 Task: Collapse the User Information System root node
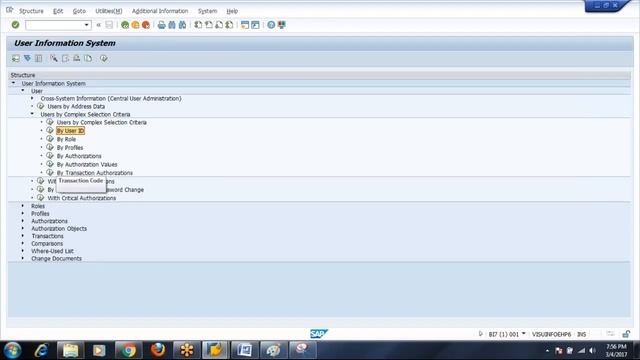[13, 83]
